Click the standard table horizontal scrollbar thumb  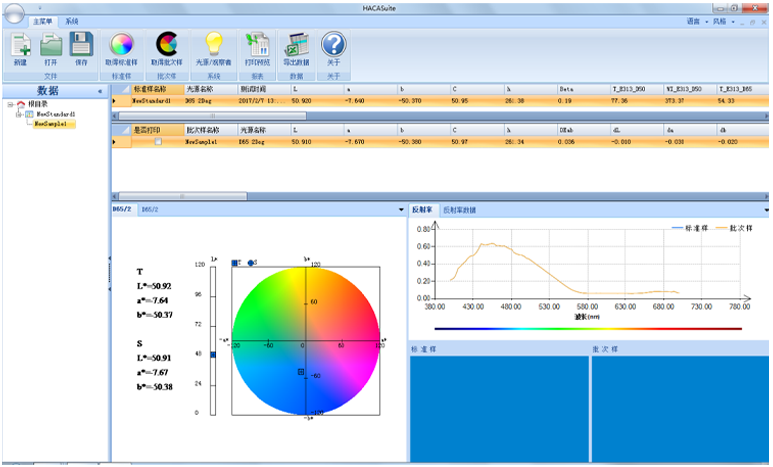212,116
